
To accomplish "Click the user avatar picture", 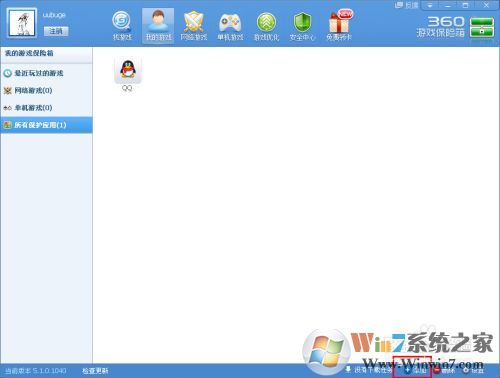I will 22,23.
